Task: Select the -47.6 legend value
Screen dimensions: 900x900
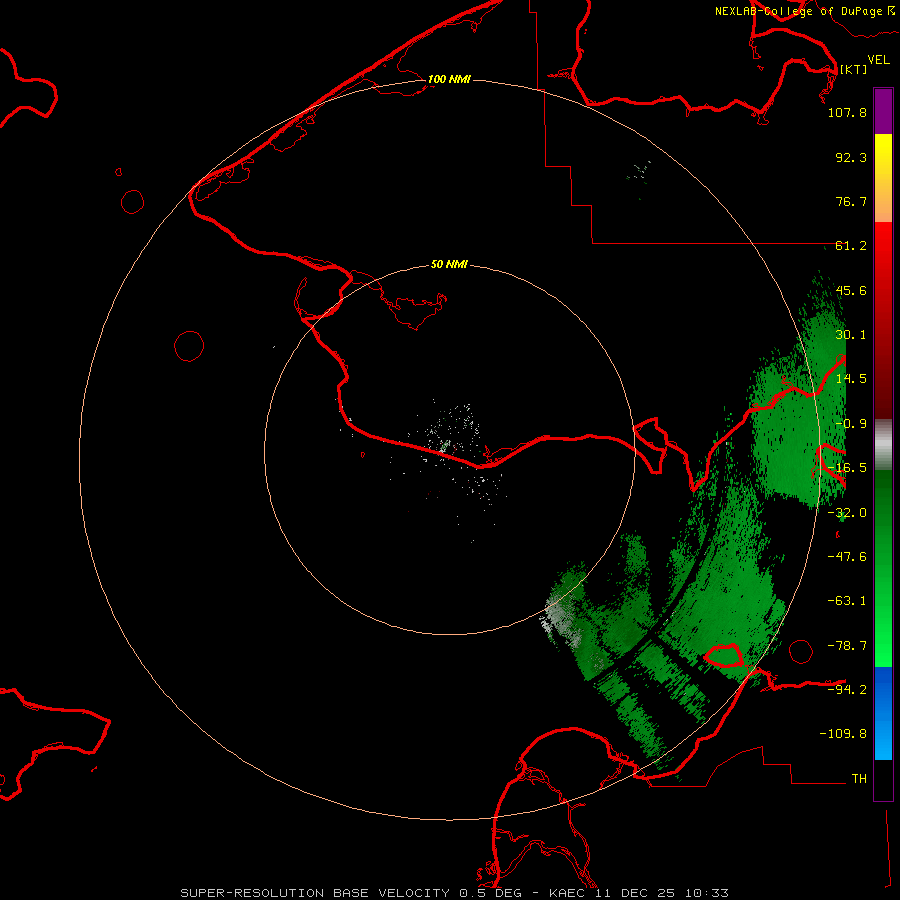Action: tap(847, 557)
